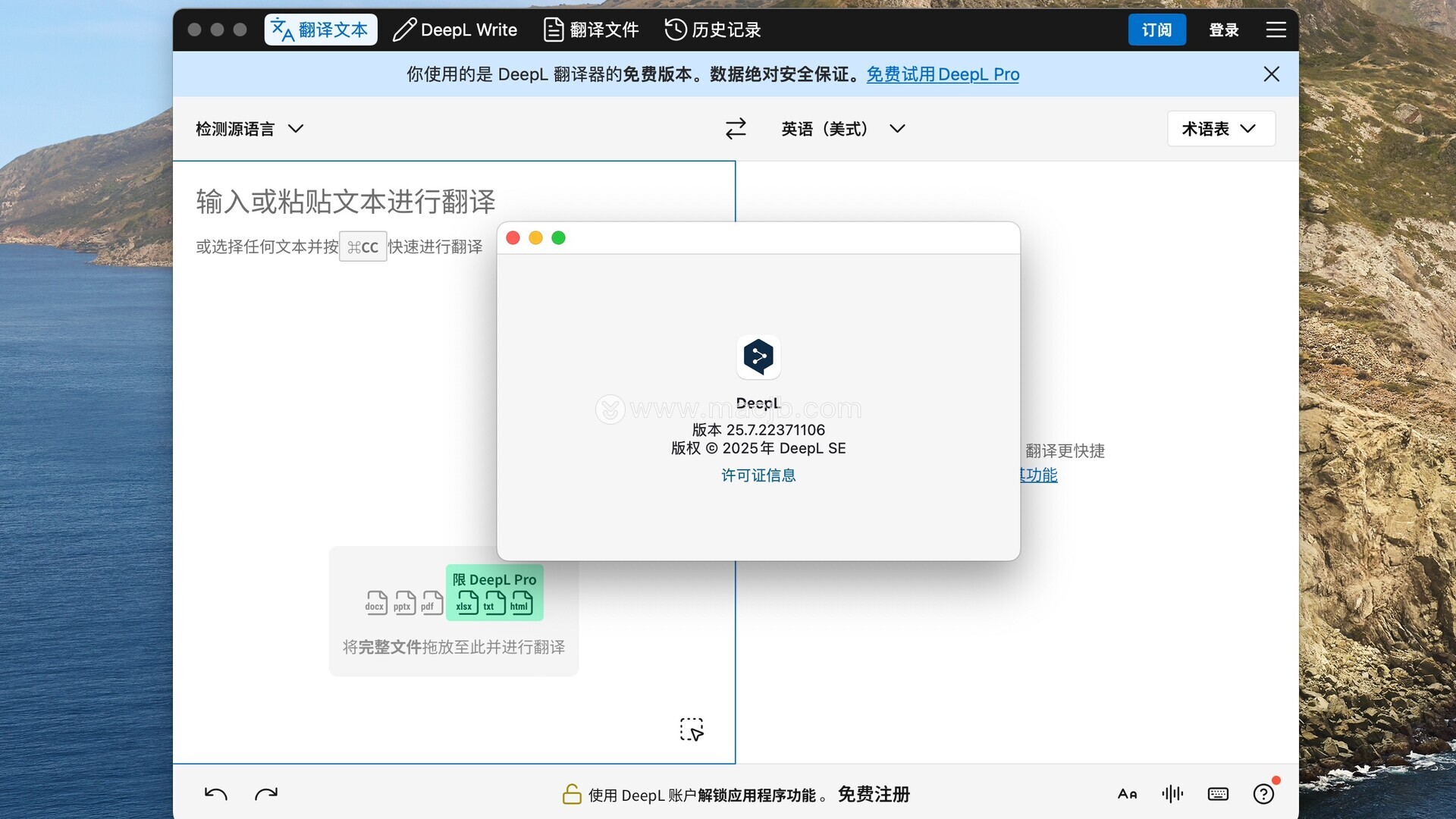Click the source text input area
The image size is (1456, 819).
pos(453,462)
